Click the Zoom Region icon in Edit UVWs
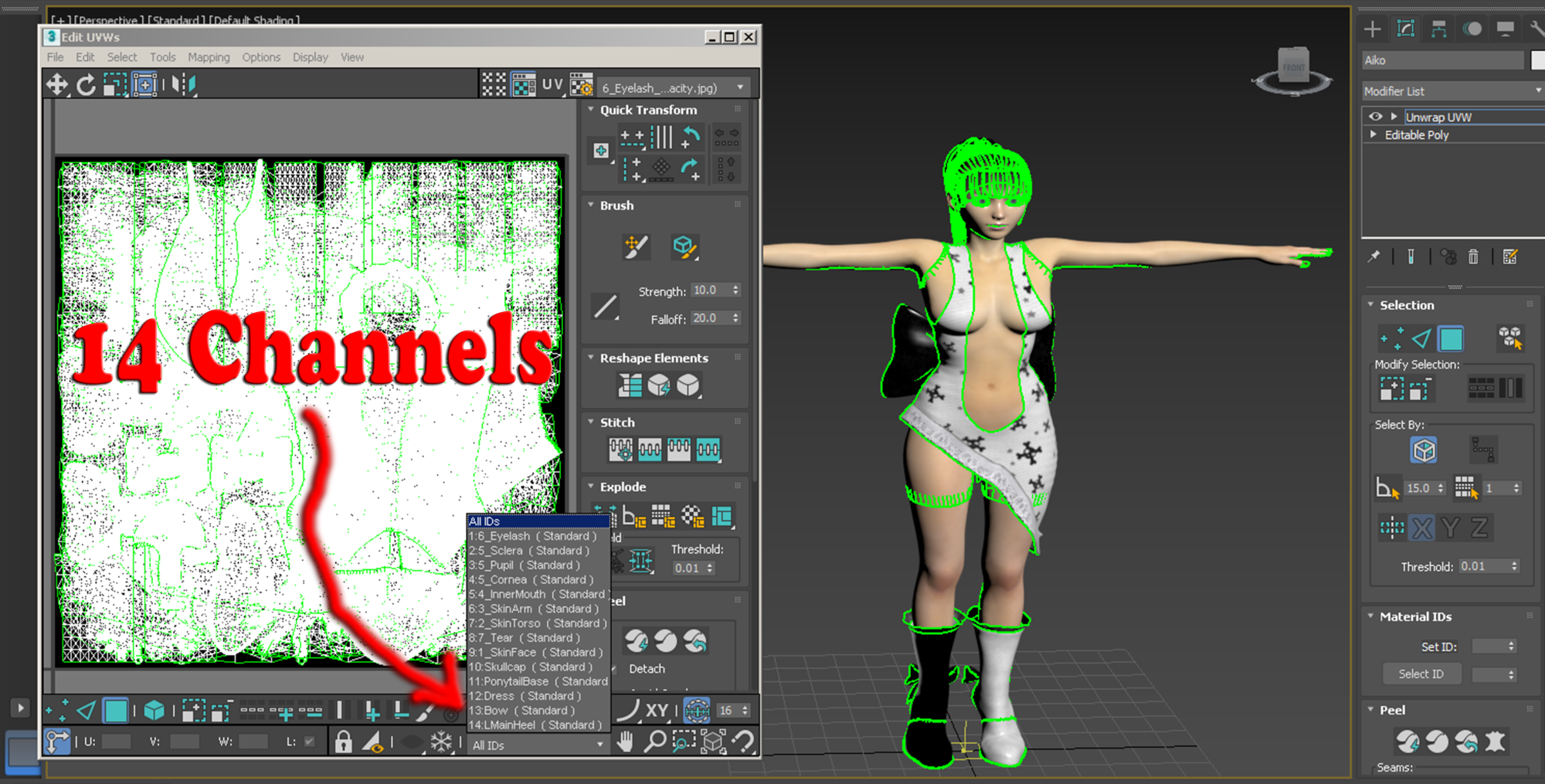Viewport: 1545px width, 784px height. click(x=684, y=742)
